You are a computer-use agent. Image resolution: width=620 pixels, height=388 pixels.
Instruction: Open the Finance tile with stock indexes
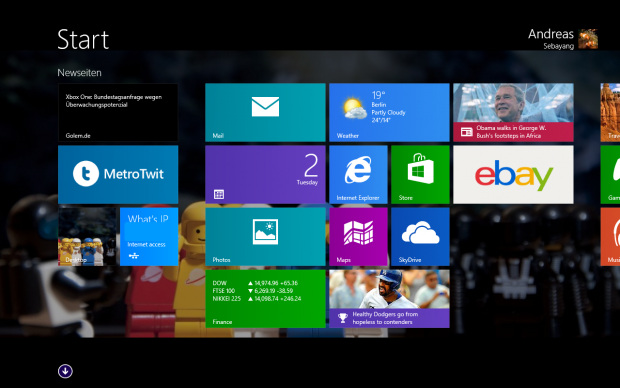pyautogui.click(x=265, y=299)
